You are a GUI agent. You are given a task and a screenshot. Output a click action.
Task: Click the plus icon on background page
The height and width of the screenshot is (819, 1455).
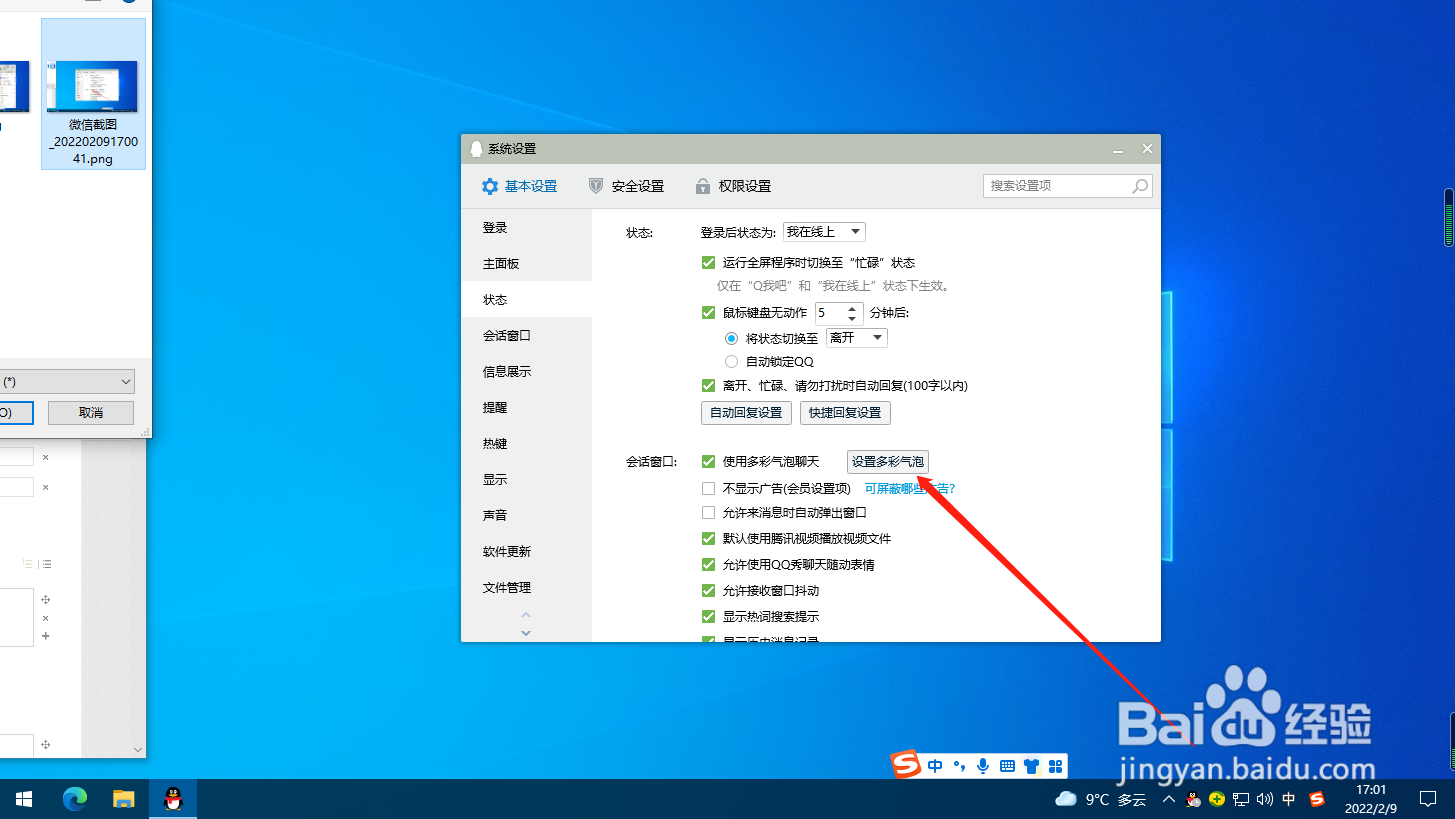[x=45, y=637]
